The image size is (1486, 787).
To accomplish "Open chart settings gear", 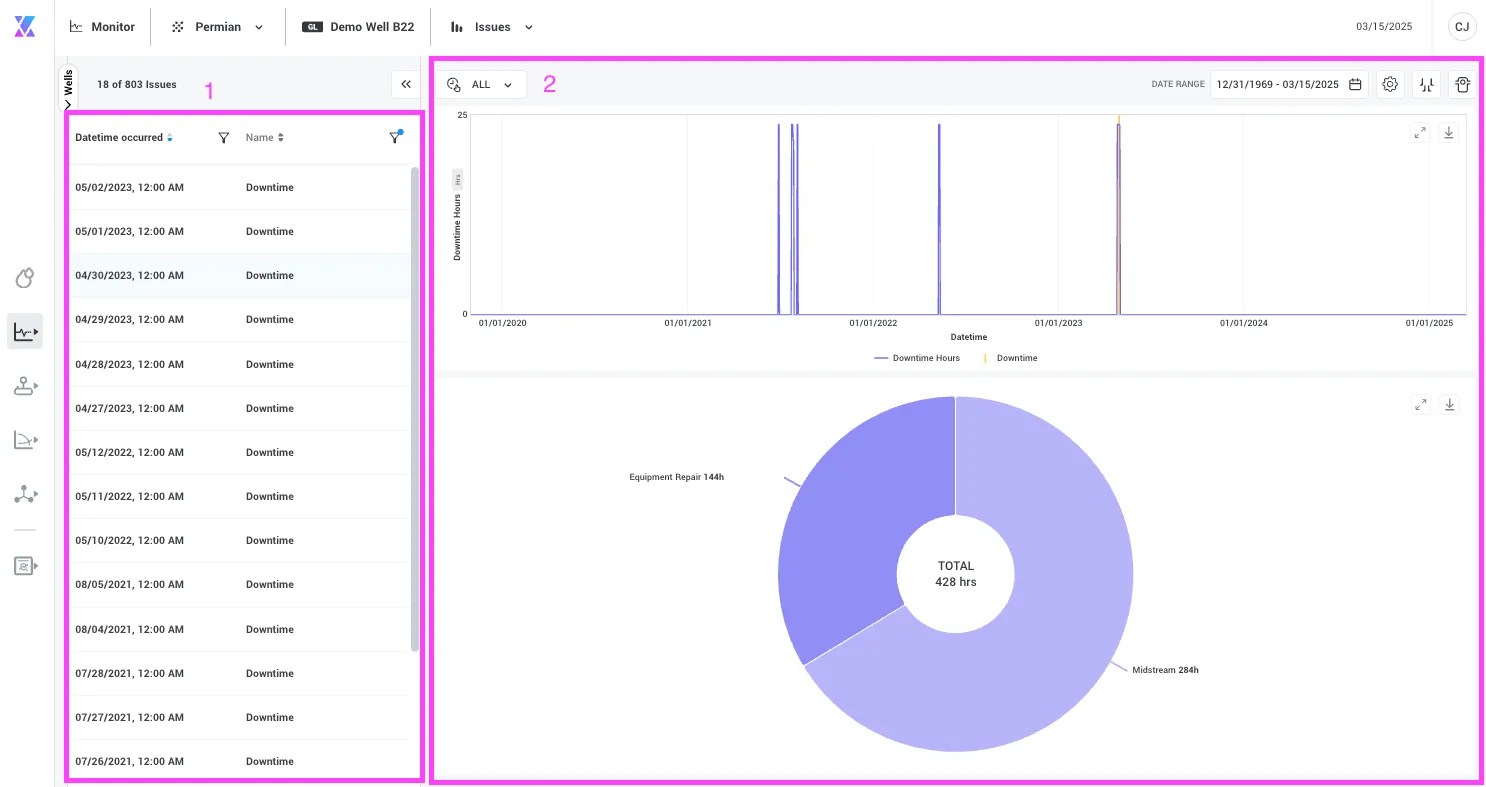I will (1390, 85).
